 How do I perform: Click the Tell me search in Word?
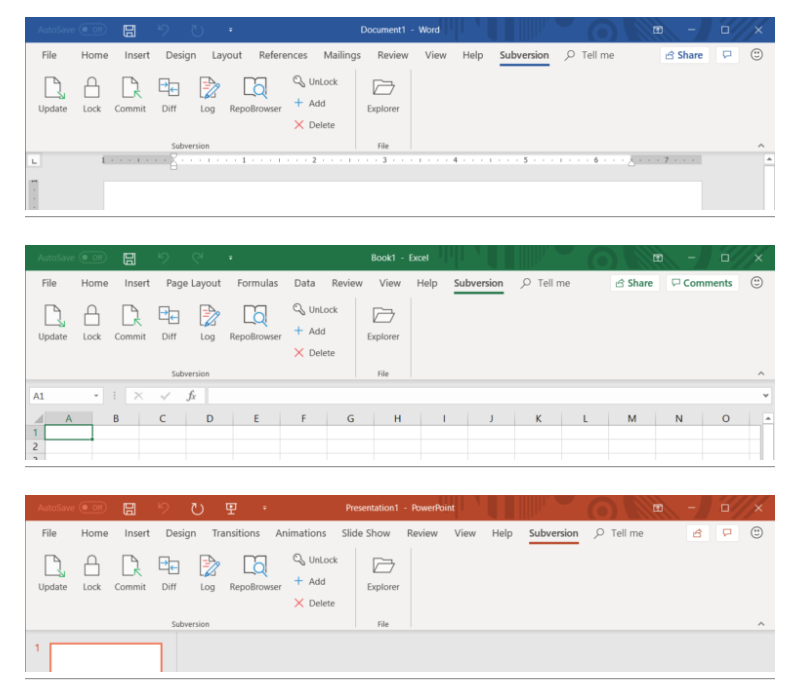589,55
